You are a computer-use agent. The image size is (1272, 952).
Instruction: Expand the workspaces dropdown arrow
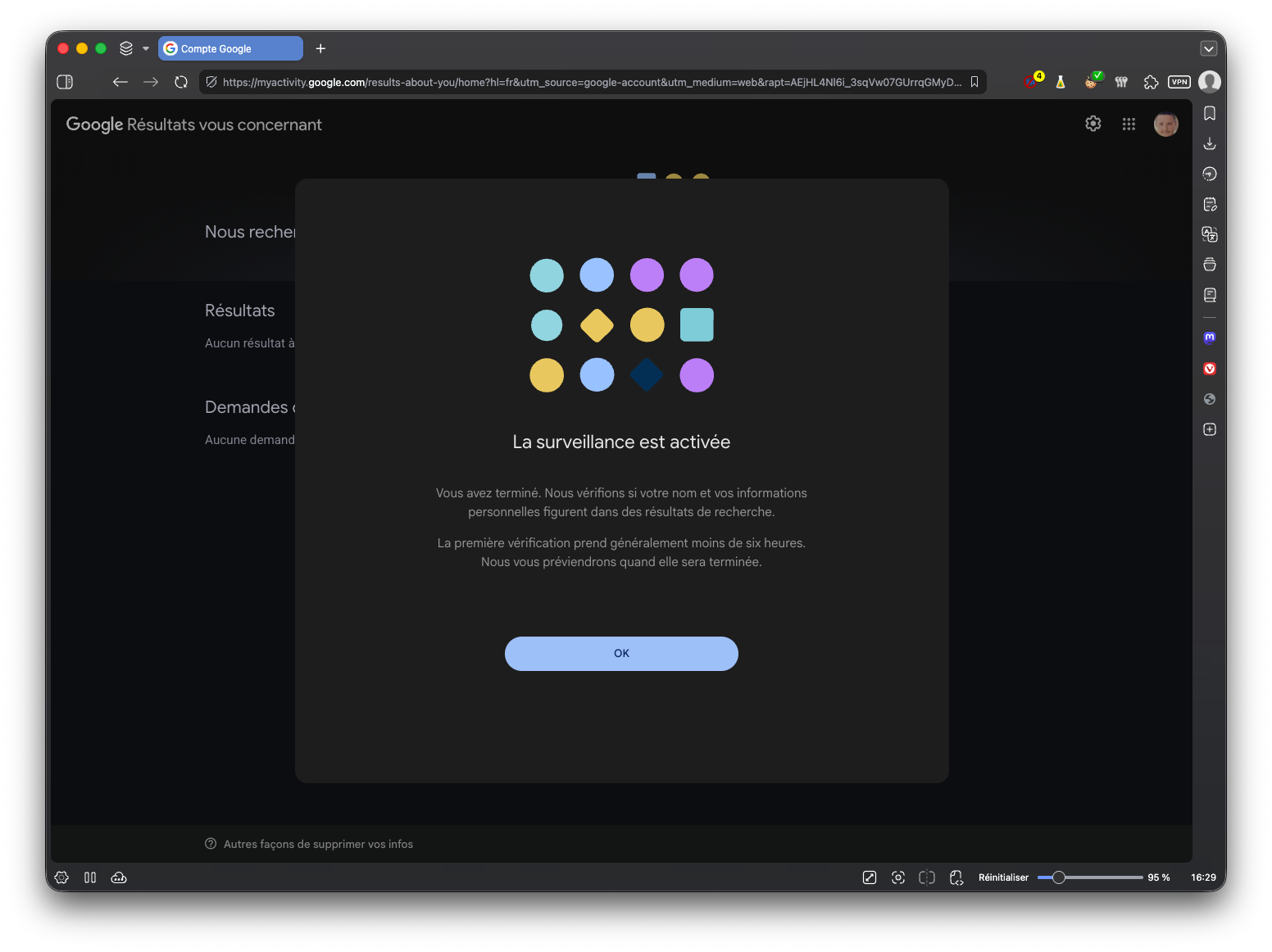tap(146, 48)
